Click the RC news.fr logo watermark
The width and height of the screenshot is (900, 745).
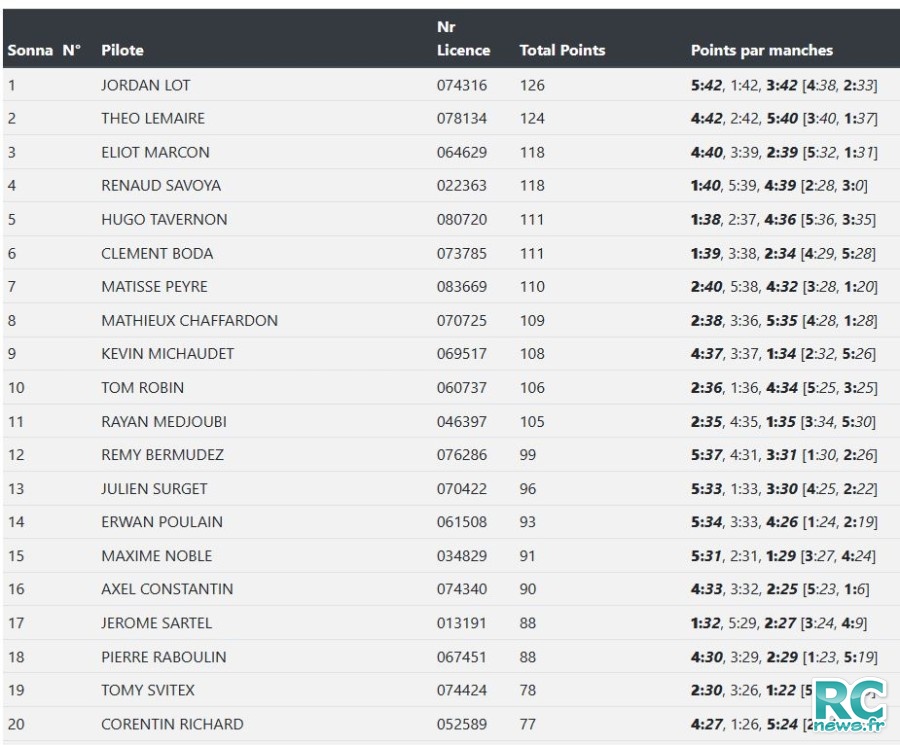(849, 705)
